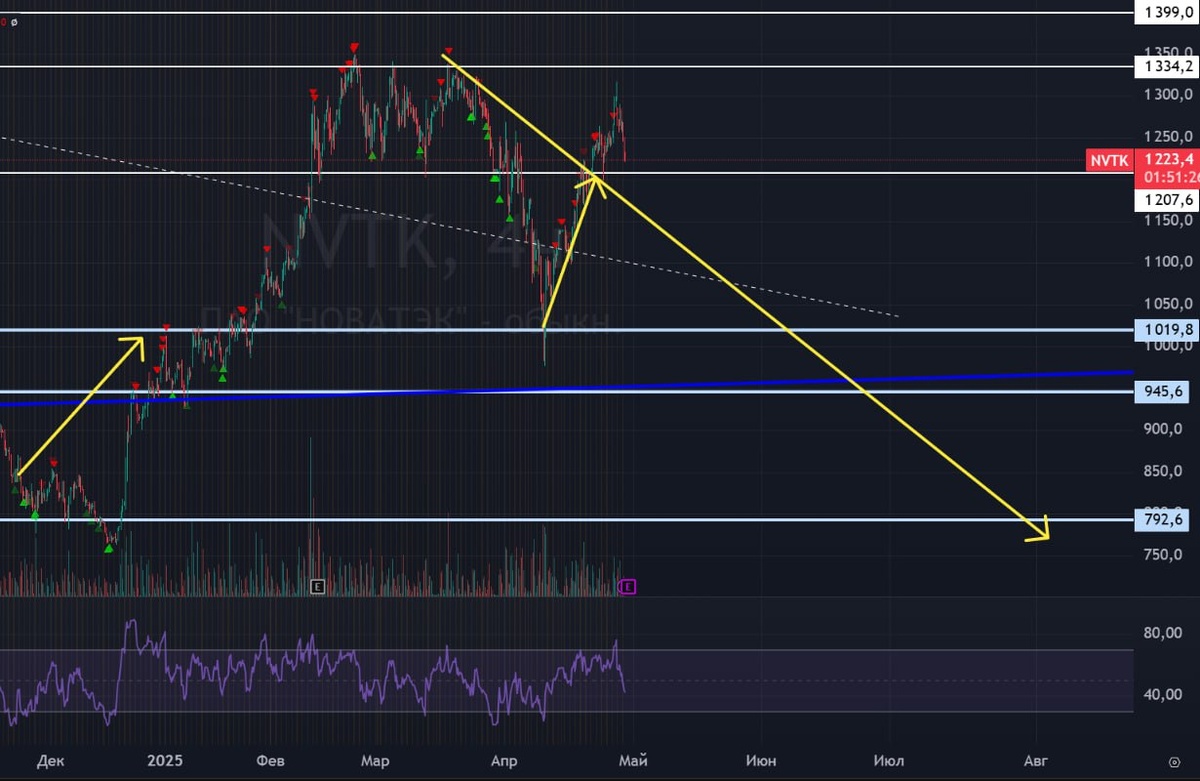Click the purple upcoming earnings E marker
Image resolution: width=1200 pixels, height=781 pixels.
tap(627, 587)
